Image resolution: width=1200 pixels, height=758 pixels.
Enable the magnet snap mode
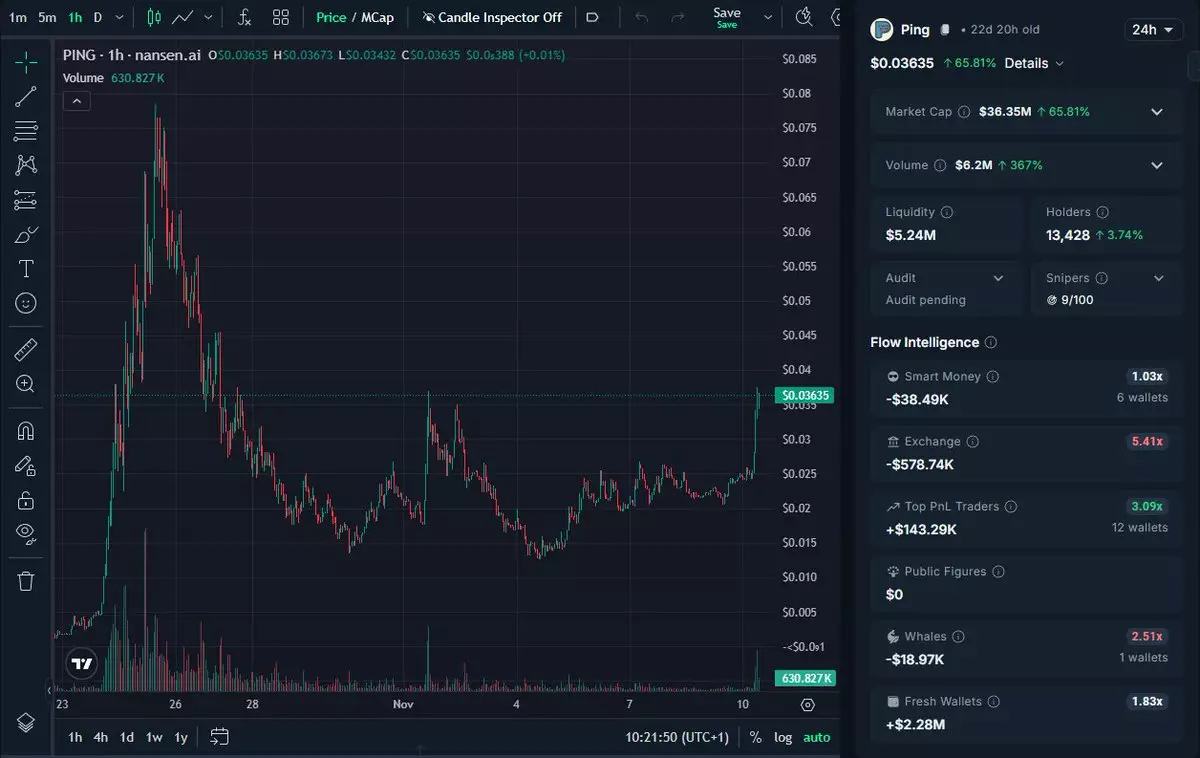26,431
